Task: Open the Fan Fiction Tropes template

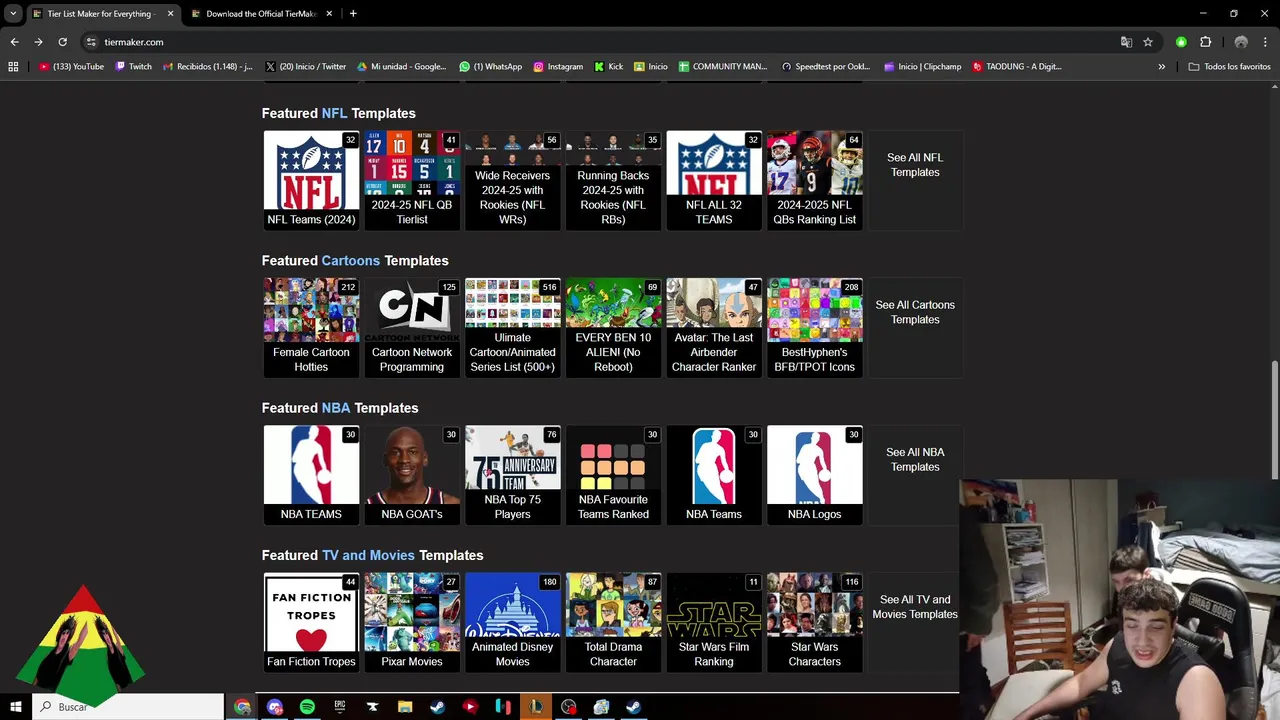Action: [x=311, y=622]
